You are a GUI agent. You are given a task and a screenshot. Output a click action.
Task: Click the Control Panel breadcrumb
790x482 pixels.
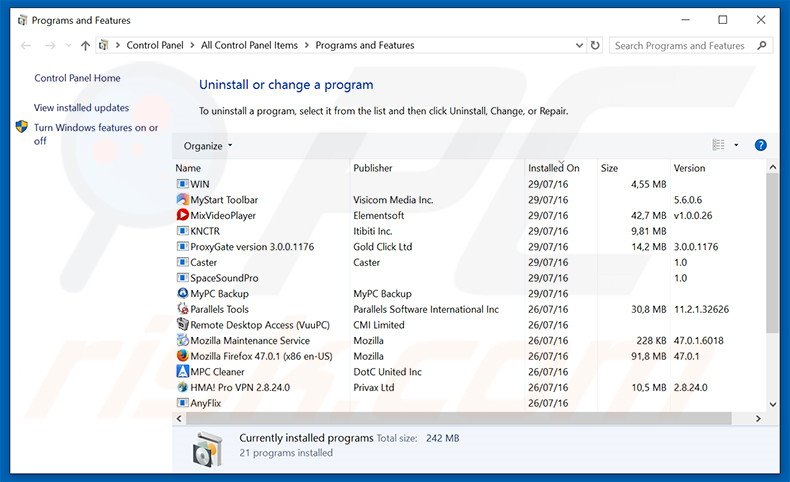[157, 45]
